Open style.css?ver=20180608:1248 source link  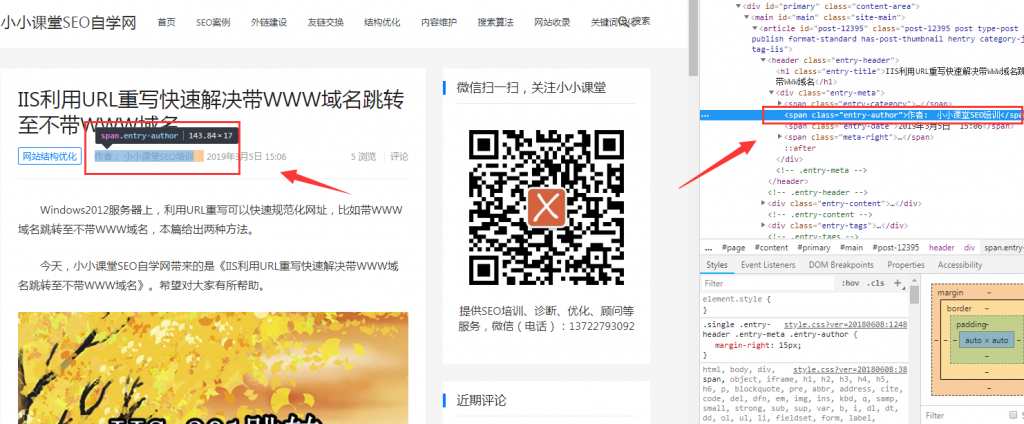[845, 324]
